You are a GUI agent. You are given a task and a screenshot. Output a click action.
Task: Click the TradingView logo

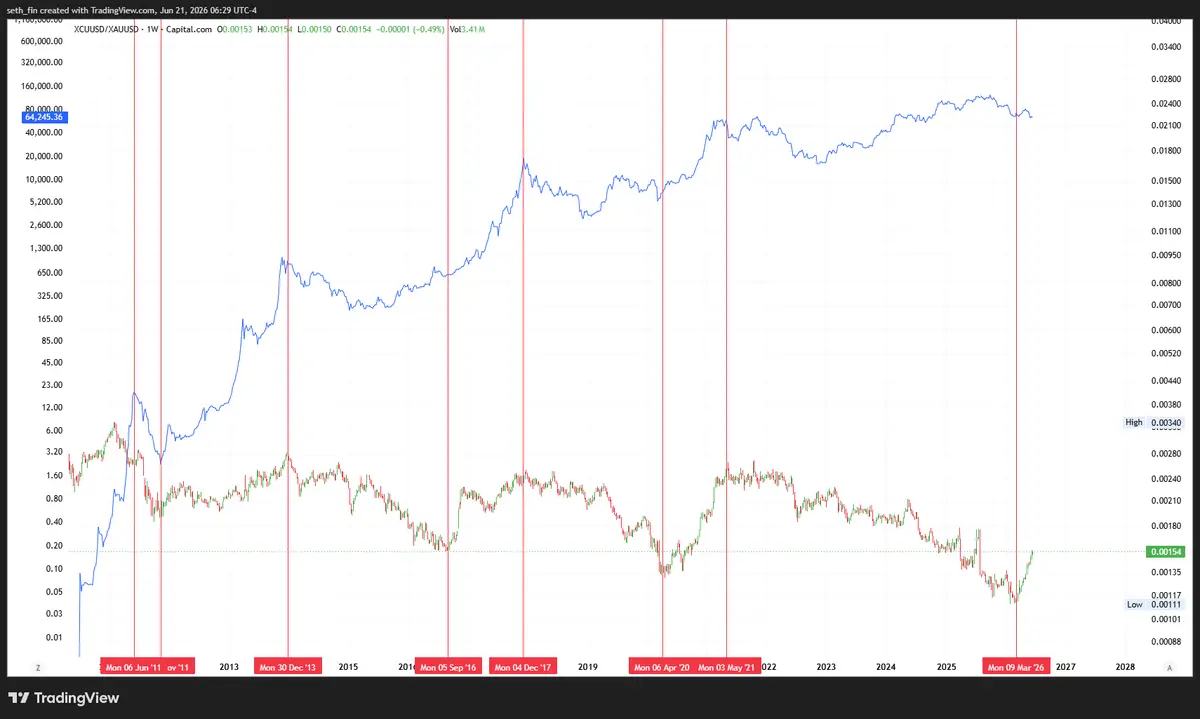tap(63, 698)
